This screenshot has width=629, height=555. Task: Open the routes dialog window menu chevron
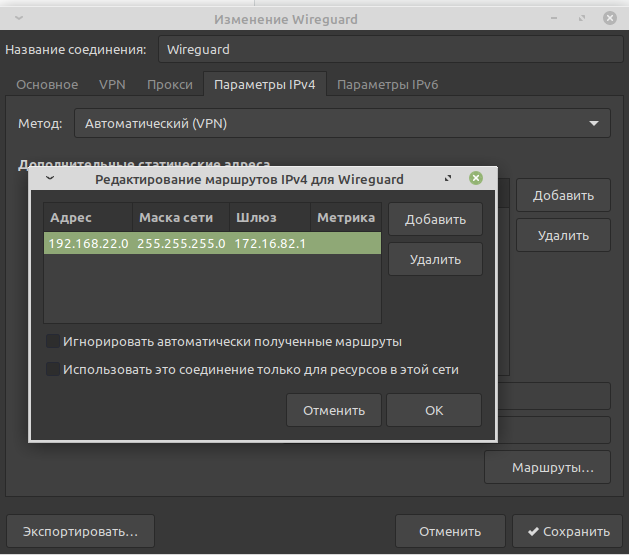point(49,179)
